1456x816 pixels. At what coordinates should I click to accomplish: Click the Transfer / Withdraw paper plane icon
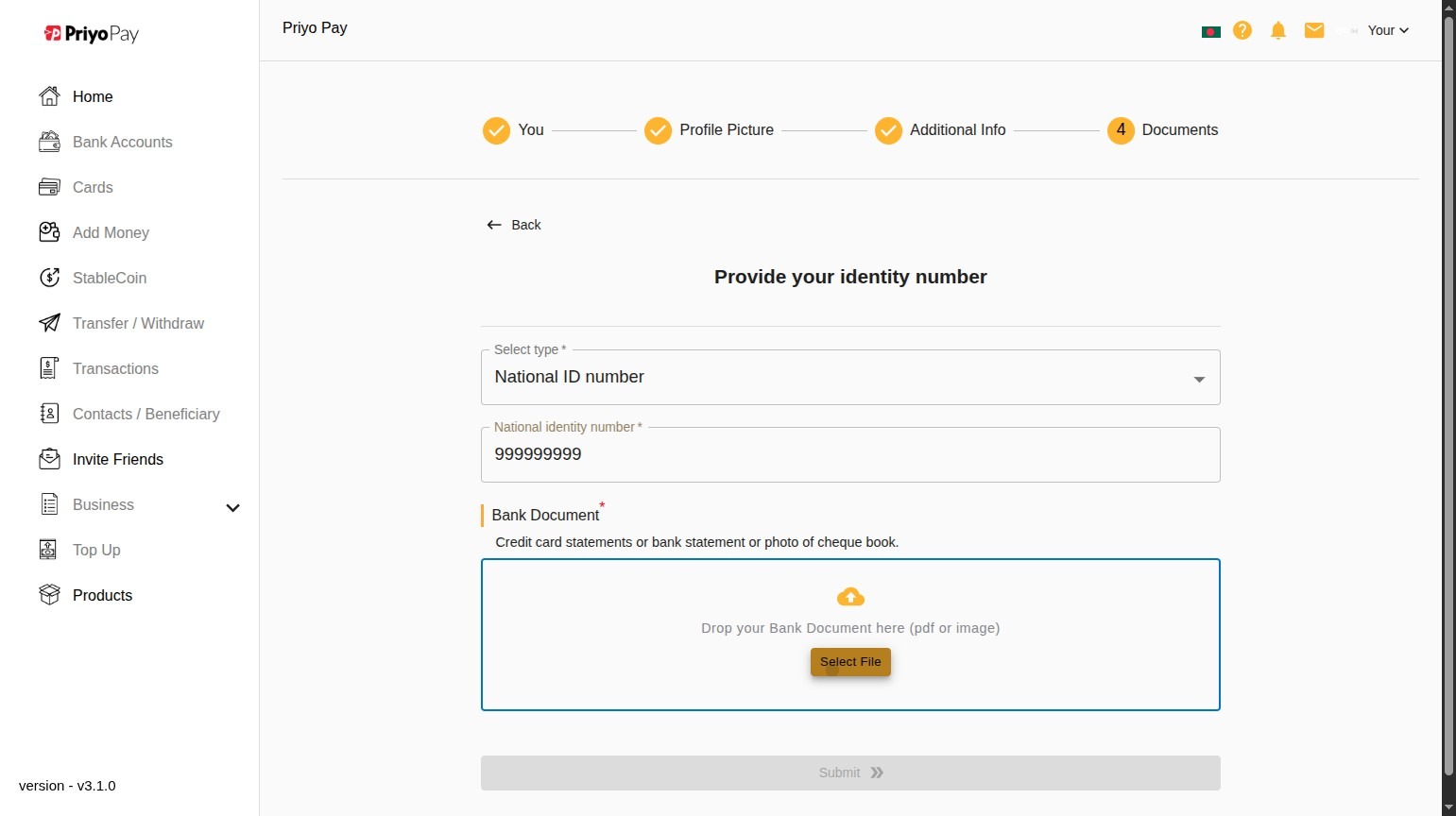point(49,323)
